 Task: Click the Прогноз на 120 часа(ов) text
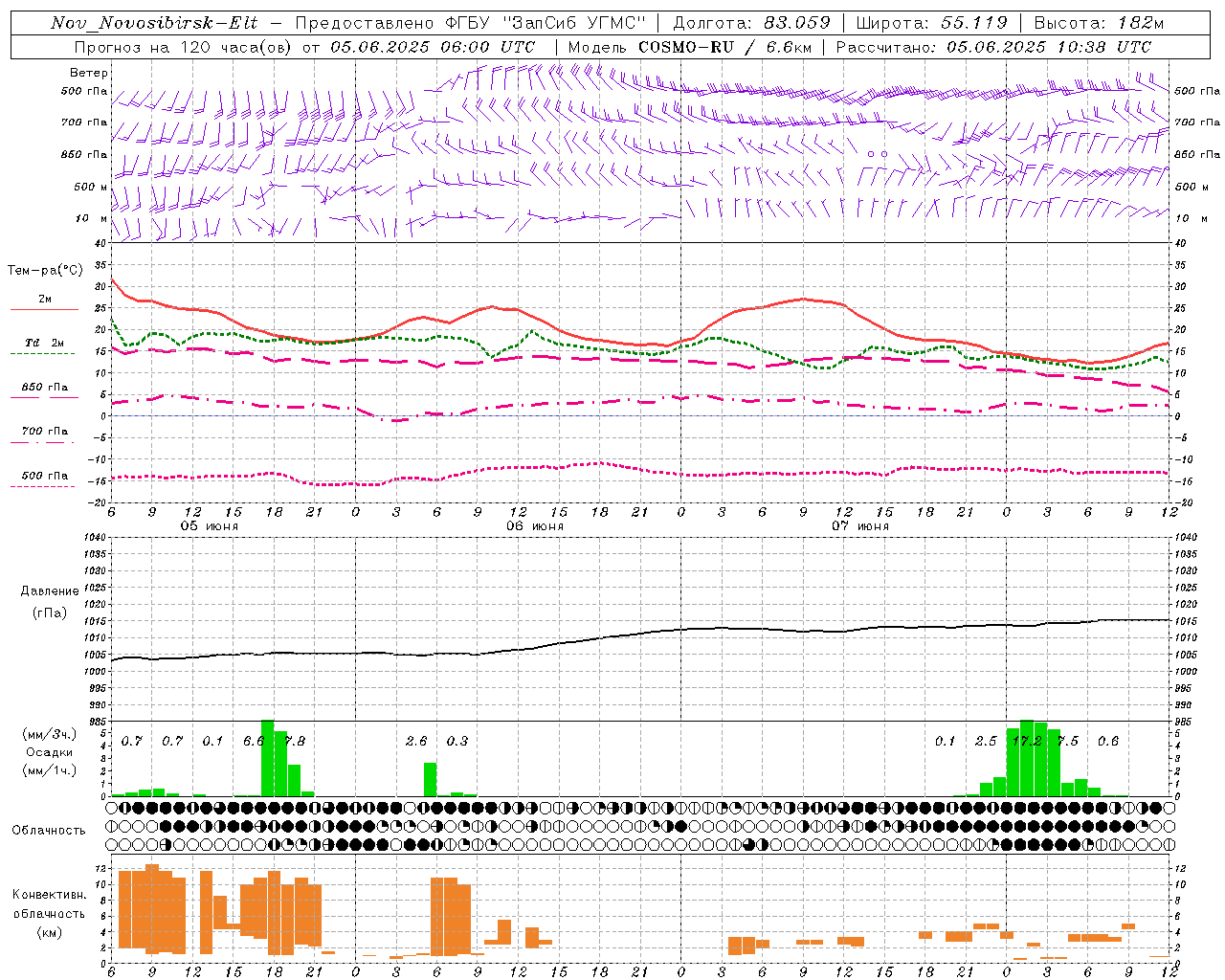184,47
